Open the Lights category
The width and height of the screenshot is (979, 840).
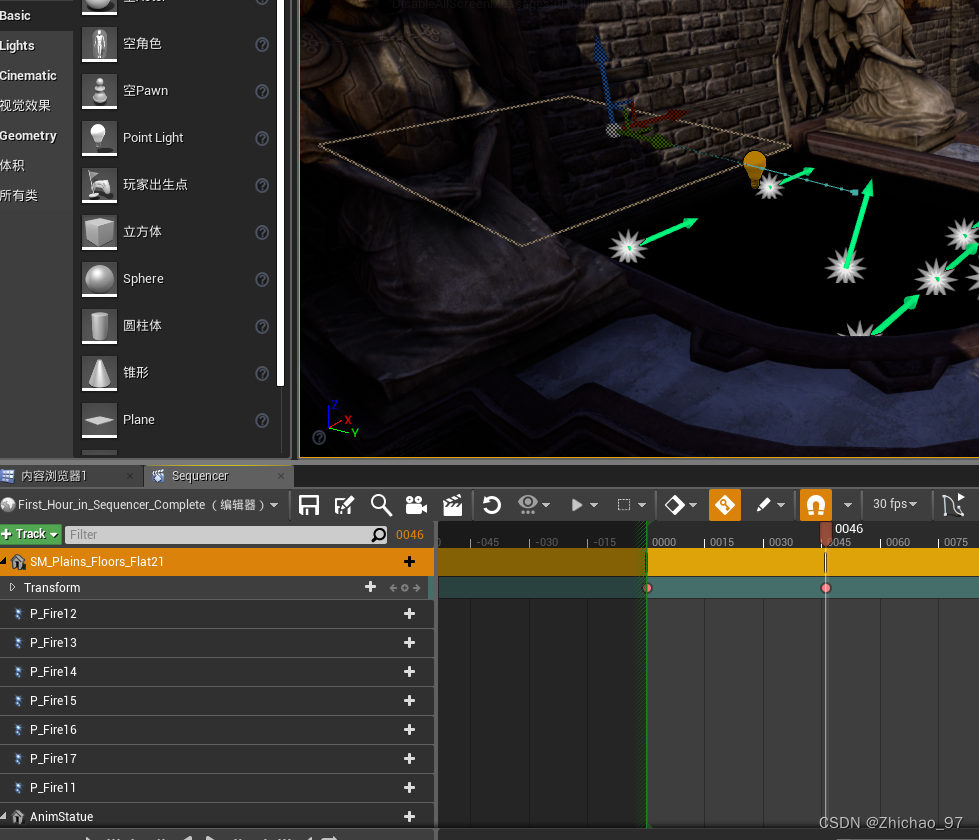[17, 46]
